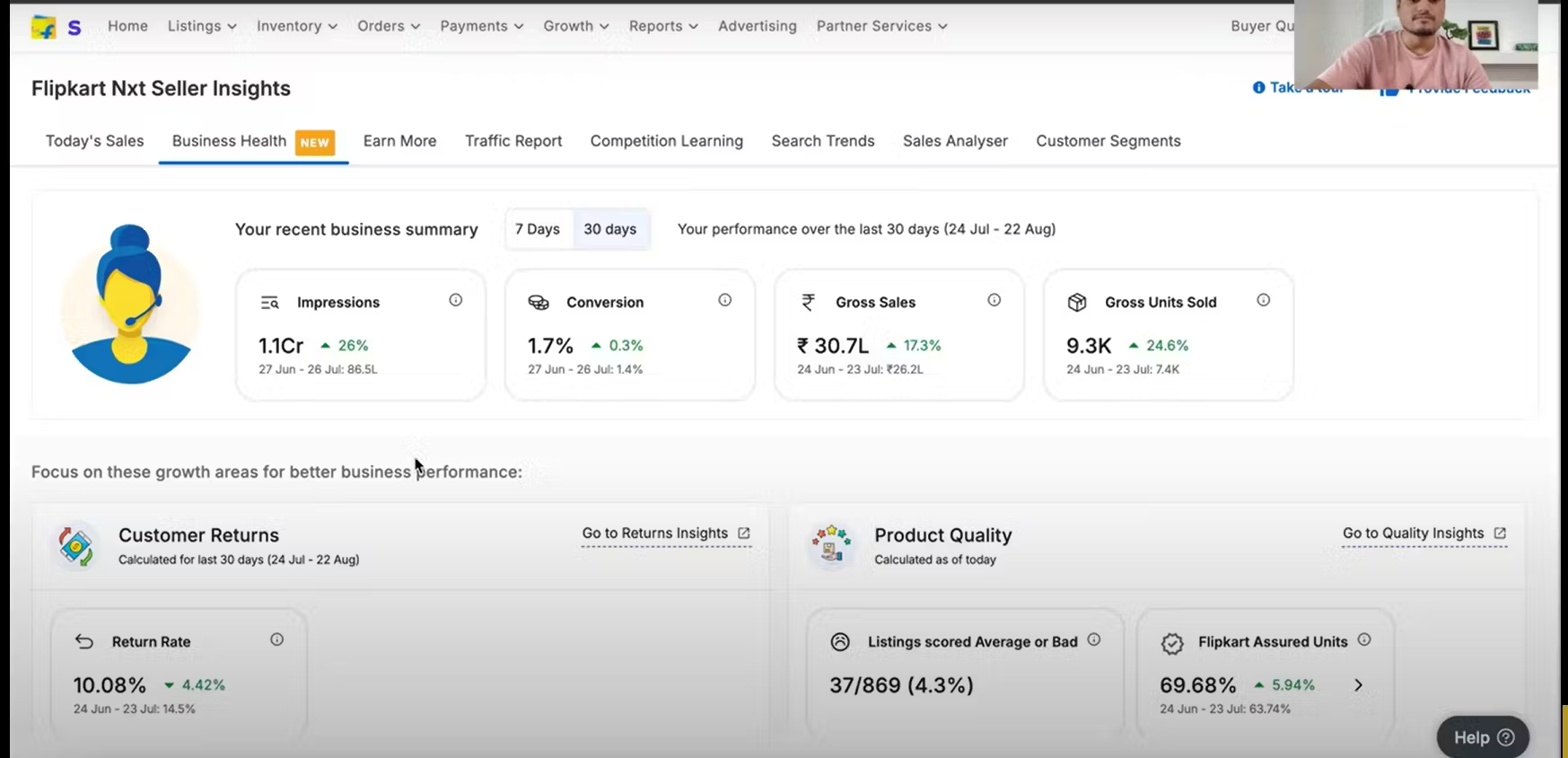
Task: Expand the Listings dropdown menu
Action: pyautogui.click(x=202, y=26)
